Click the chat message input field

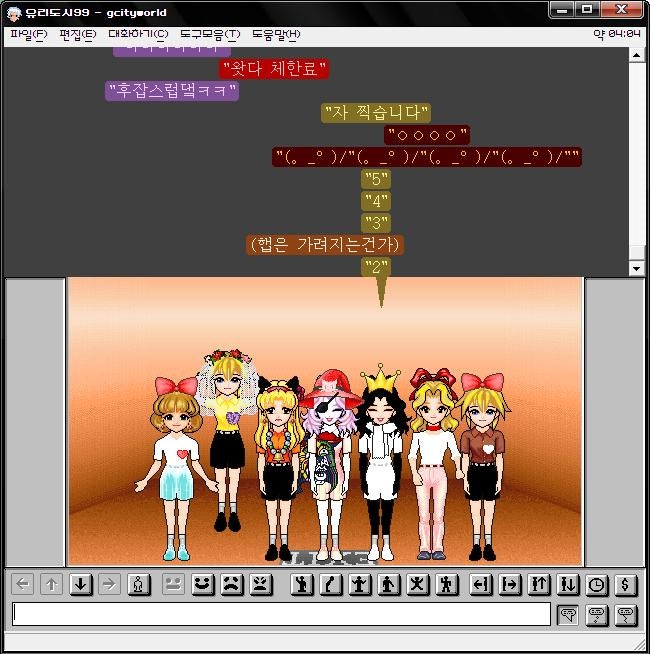(281, 614)
